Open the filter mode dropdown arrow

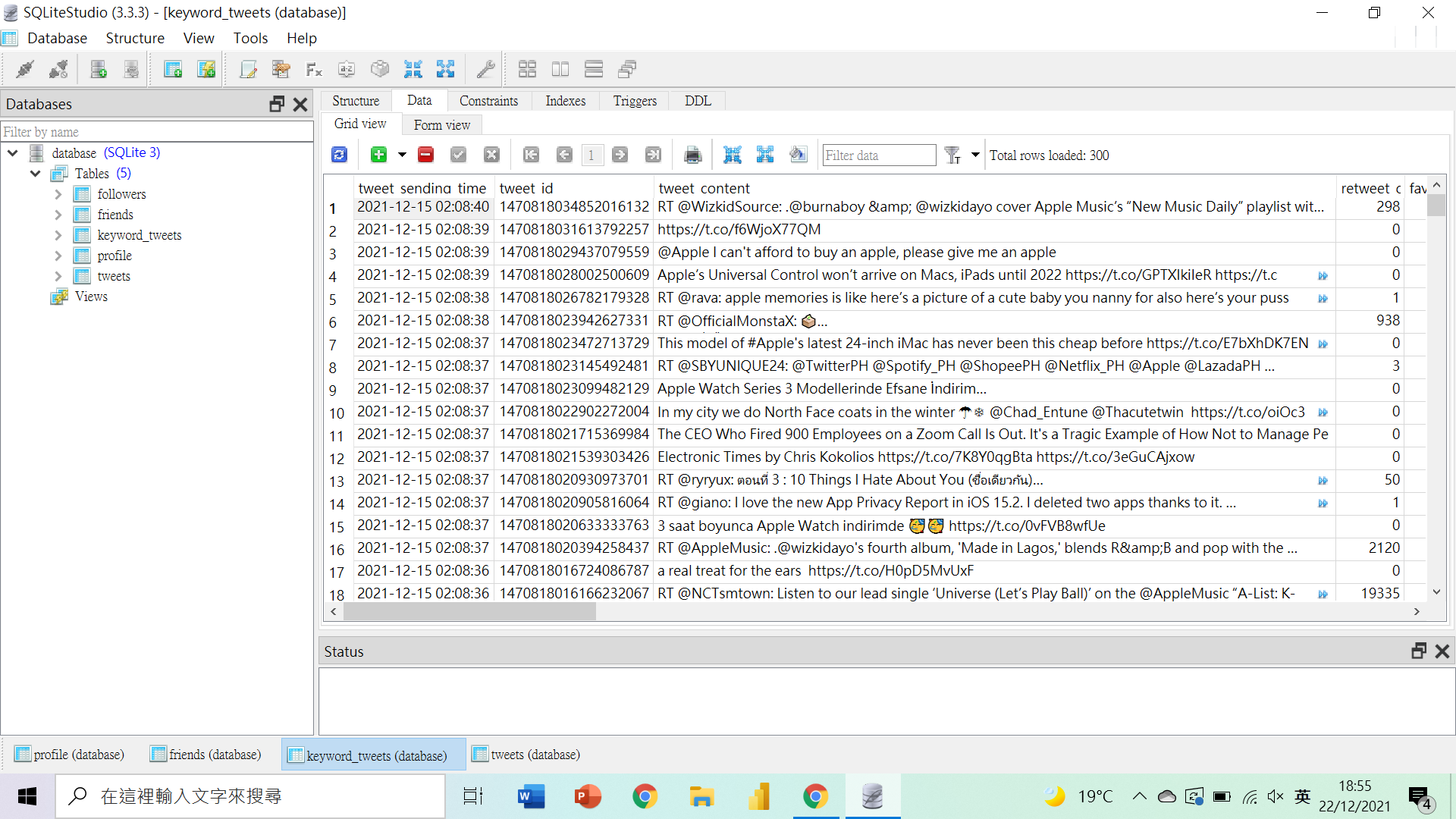tap(975, 155)
